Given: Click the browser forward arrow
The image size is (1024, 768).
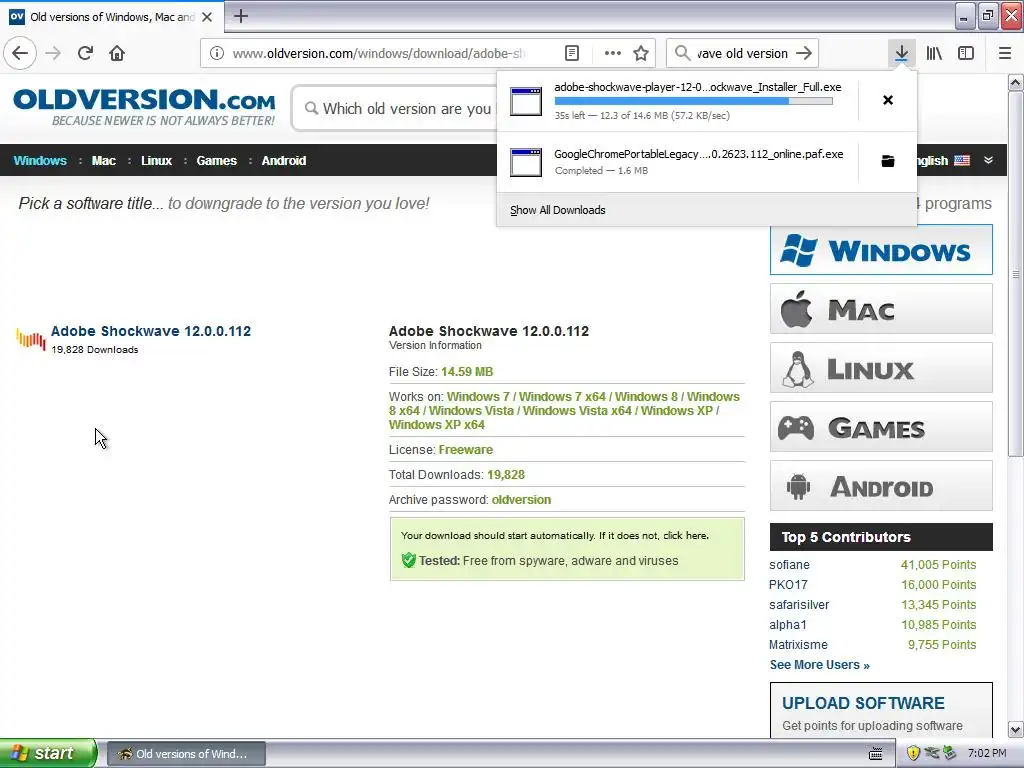Looking at the screenshot, I should click(54, 53).
